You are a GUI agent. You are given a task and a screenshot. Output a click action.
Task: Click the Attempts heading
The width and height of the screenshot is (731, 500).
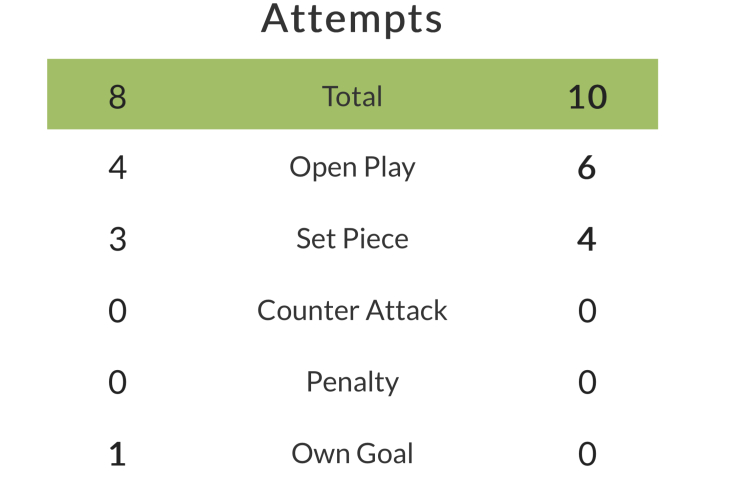pos(352,19)
